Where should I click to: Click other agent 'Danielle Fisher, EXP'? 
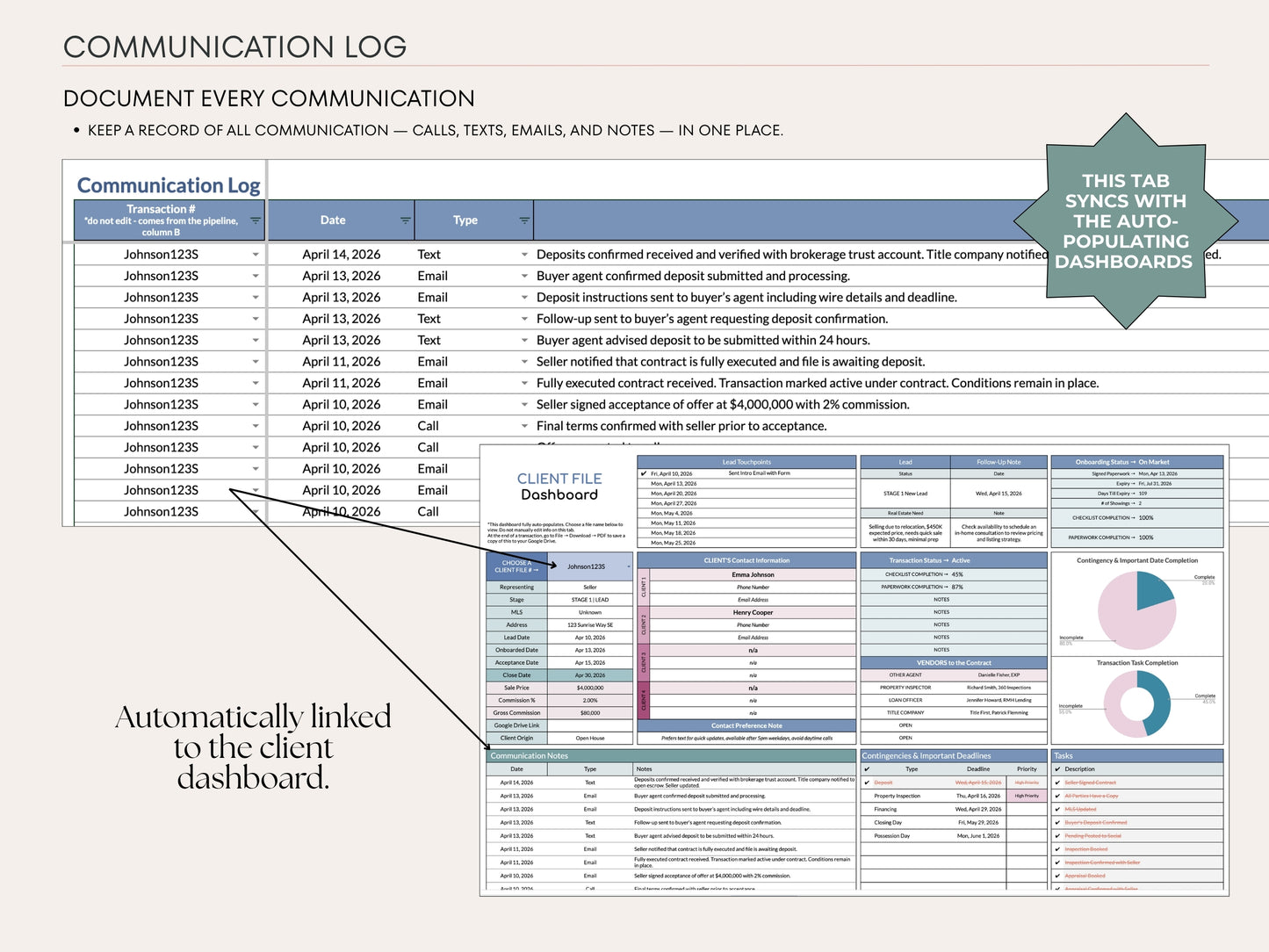[999, 675]
